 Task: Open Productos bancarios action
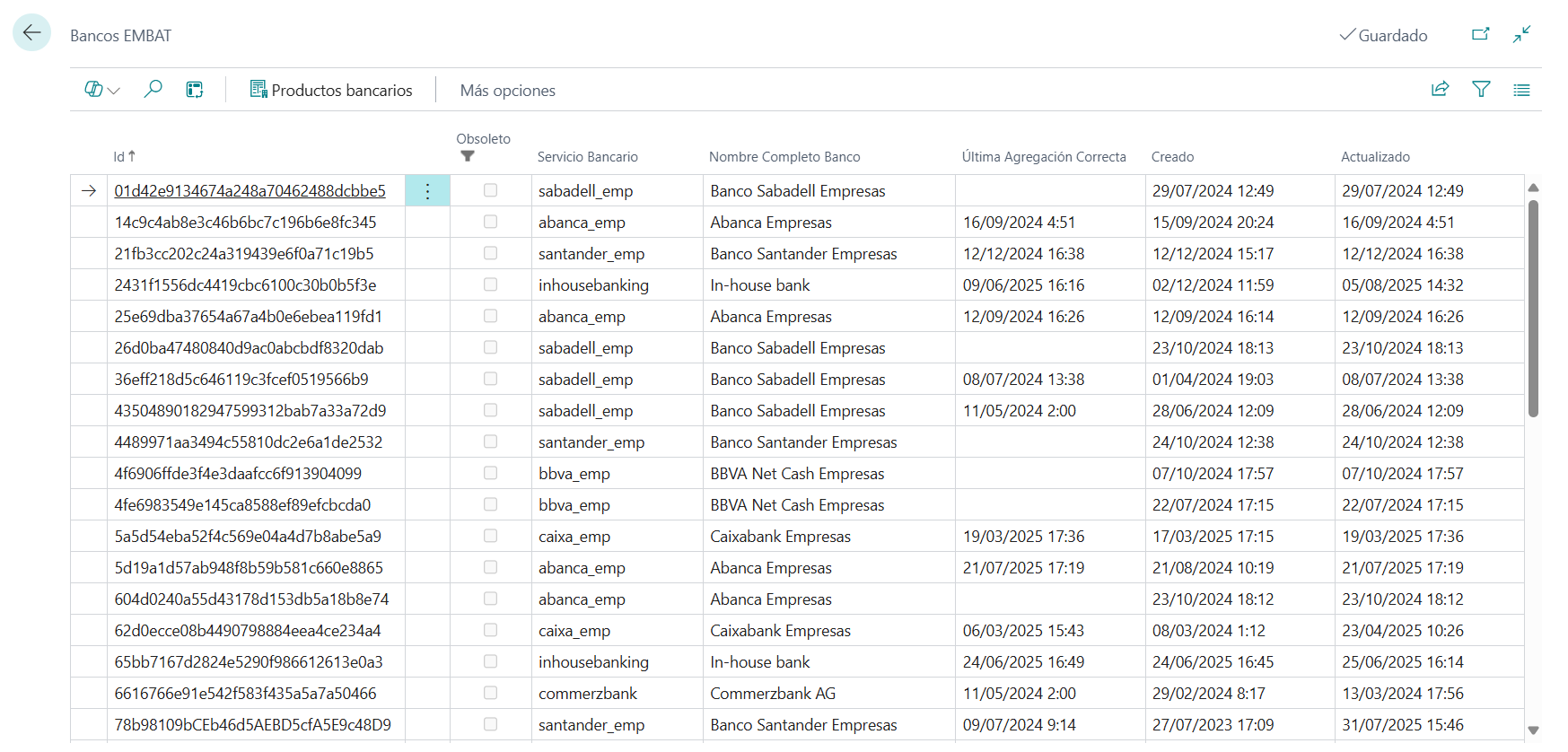pos(331,90)
